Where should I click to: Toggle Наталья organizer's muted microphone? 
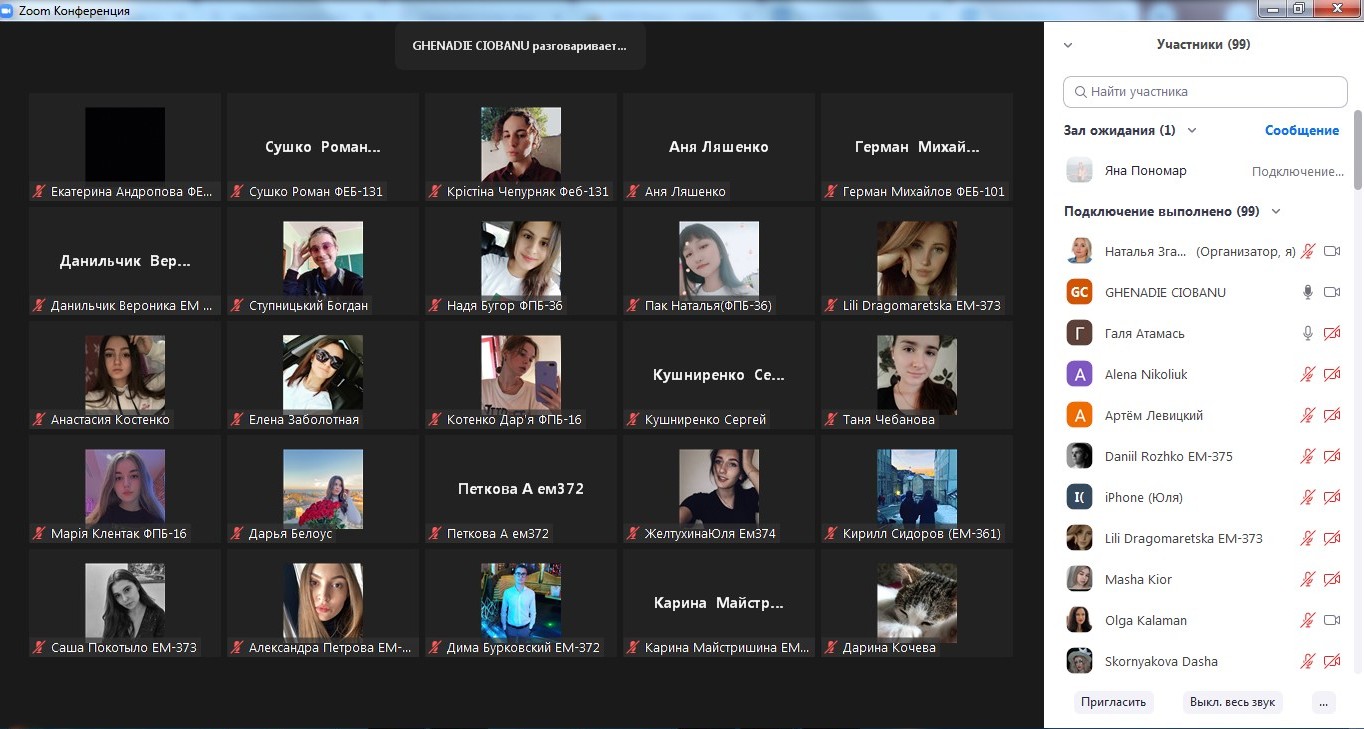[1307, 251]
